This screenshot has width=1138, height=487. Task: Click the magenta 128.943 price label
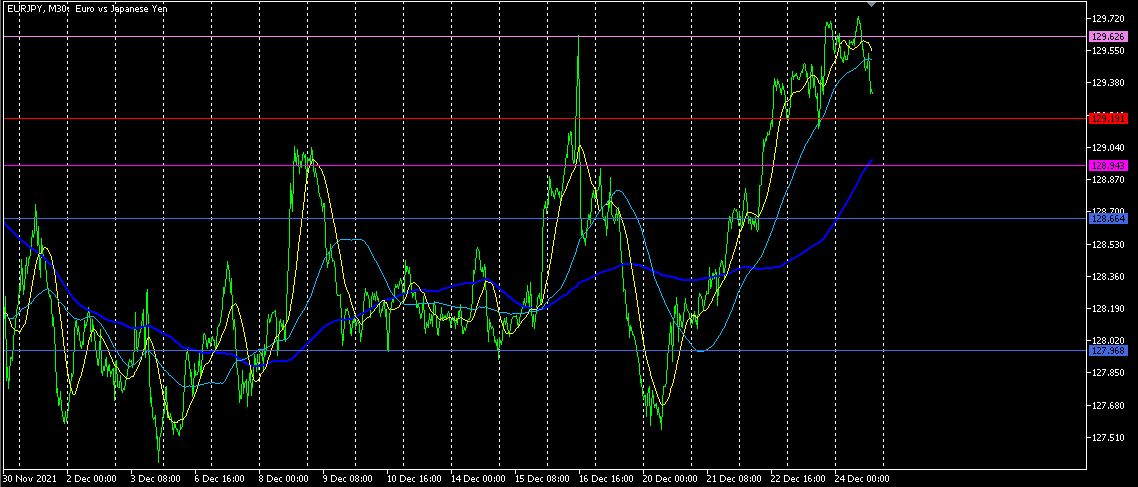(x=1108, y=166)
